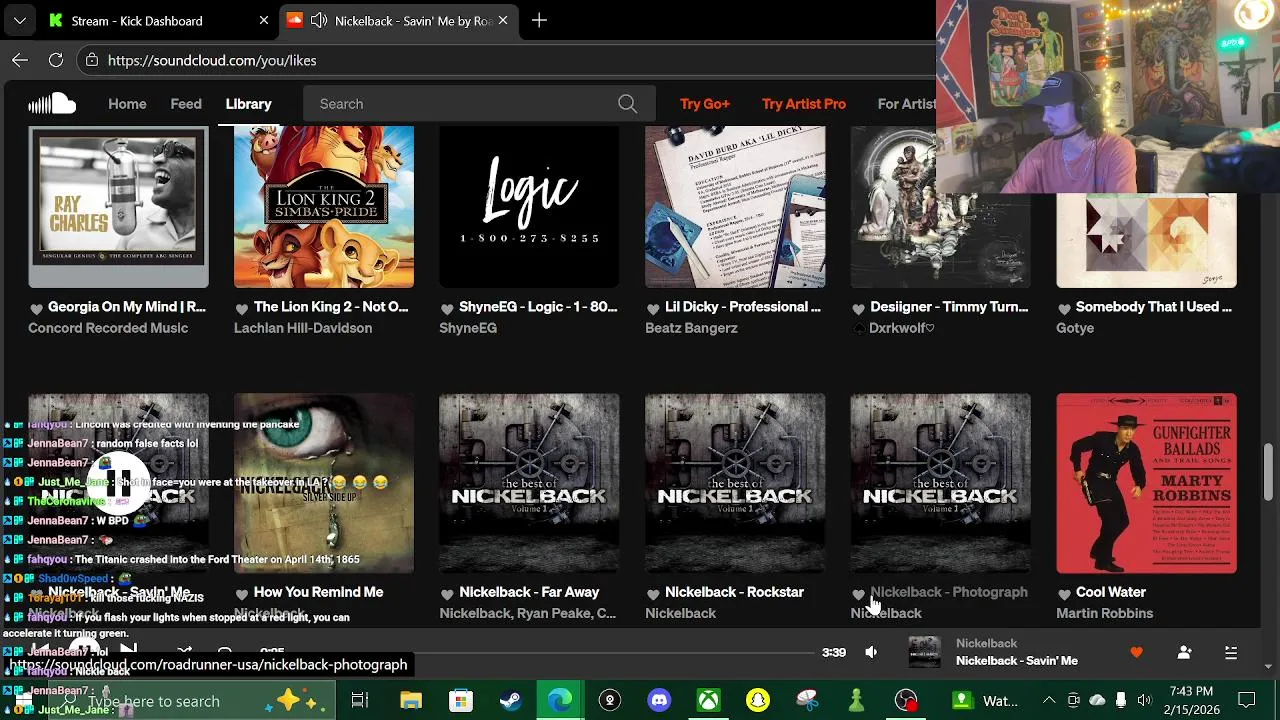The height and width of the screenshot is (720, 1280).
Task: Unlike Desiigner Timmy Turner track
Action: (858, 308)
